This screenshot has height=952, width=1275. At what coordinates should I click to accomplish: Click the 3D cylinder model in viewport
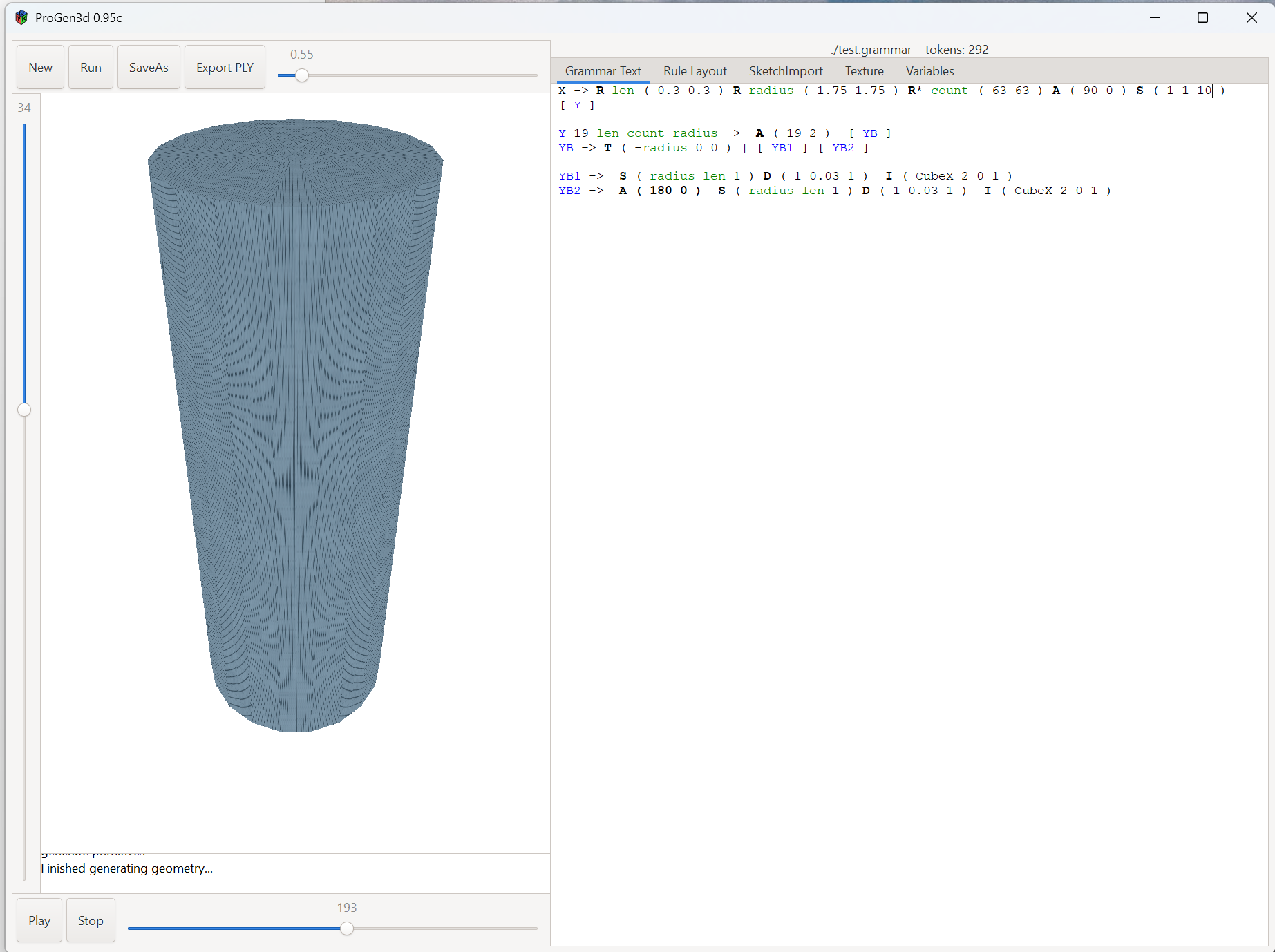[296, 425]
